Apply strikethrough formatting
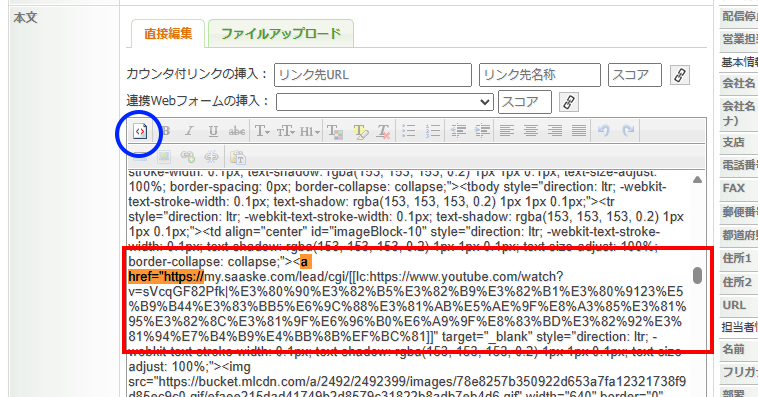The image size is (758, 397). click(236, 131)
